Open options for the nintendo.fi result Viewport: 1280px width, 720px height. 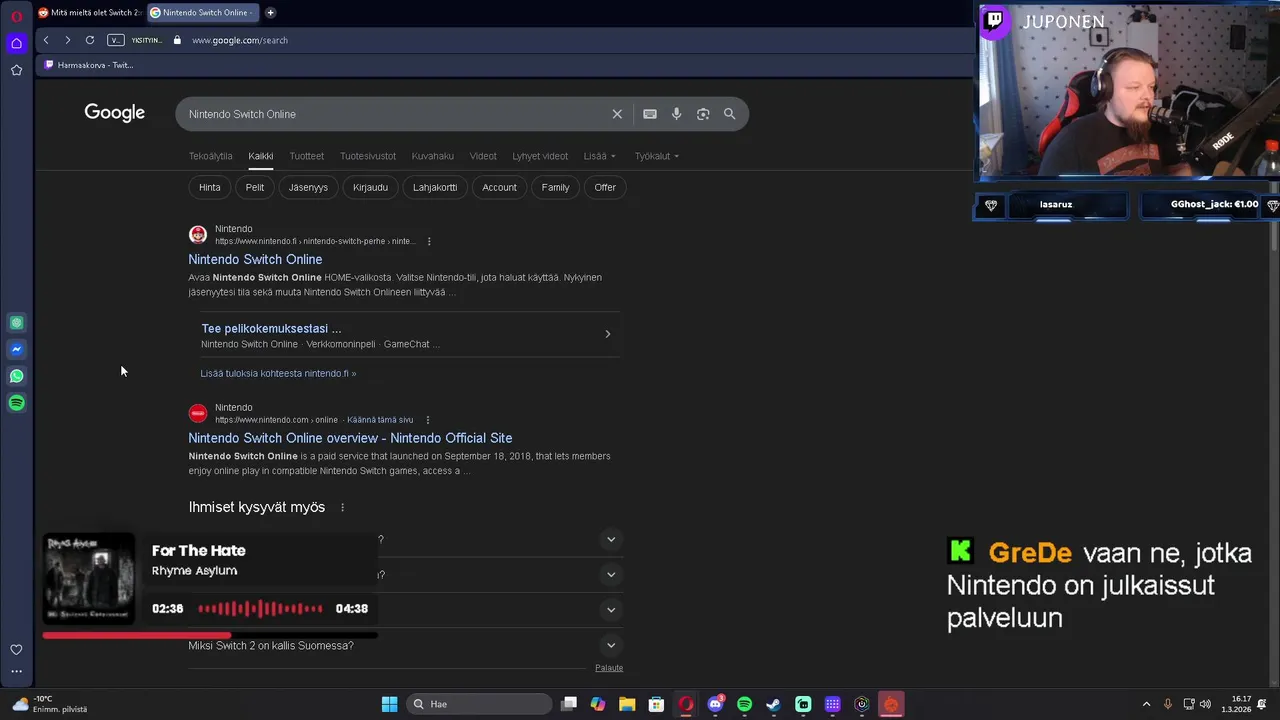pyautogui.click(x=429, y=241)
